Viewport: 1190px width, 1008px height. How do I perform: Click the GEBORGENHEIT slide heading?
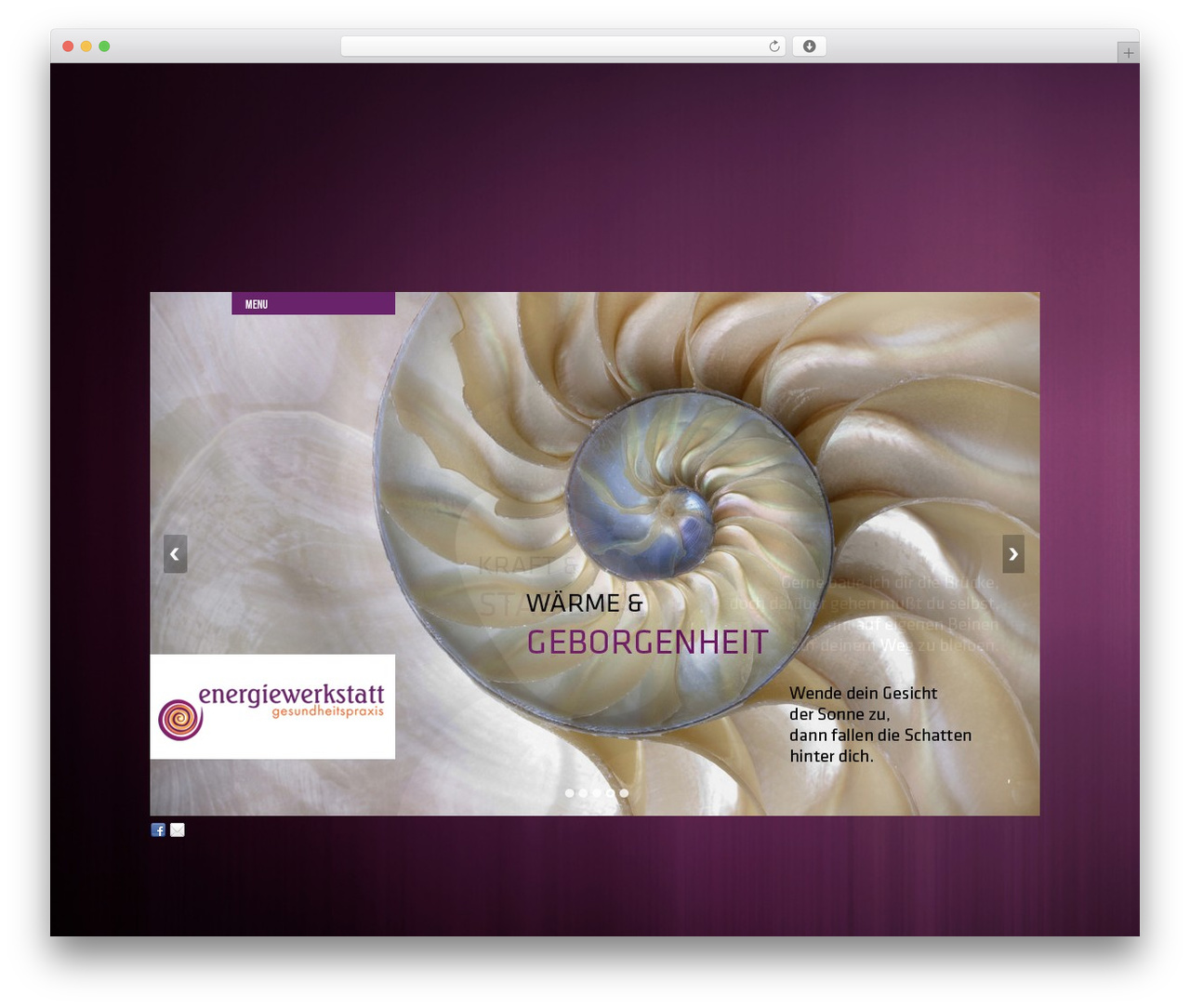(647, 642)
